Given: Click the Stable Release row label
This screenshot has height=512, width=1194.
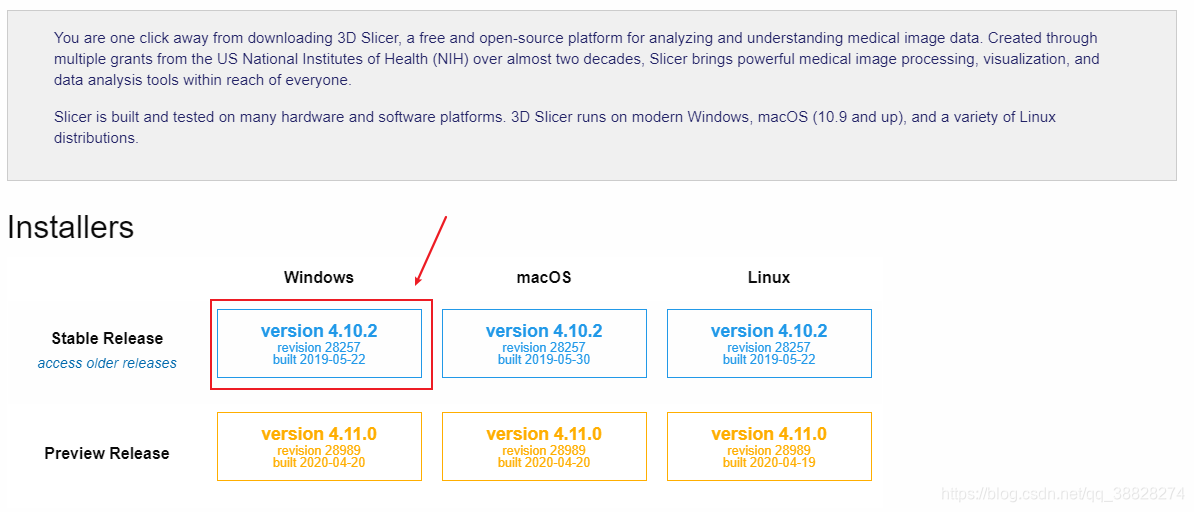Looking at the screenshot, I should (x=107, y=338).
